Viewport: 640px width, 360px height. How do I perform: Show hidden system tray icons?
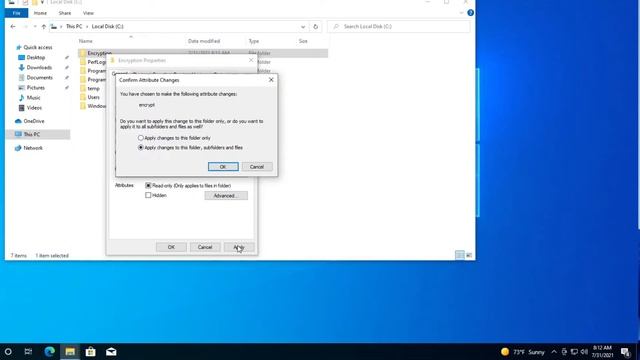554,352
